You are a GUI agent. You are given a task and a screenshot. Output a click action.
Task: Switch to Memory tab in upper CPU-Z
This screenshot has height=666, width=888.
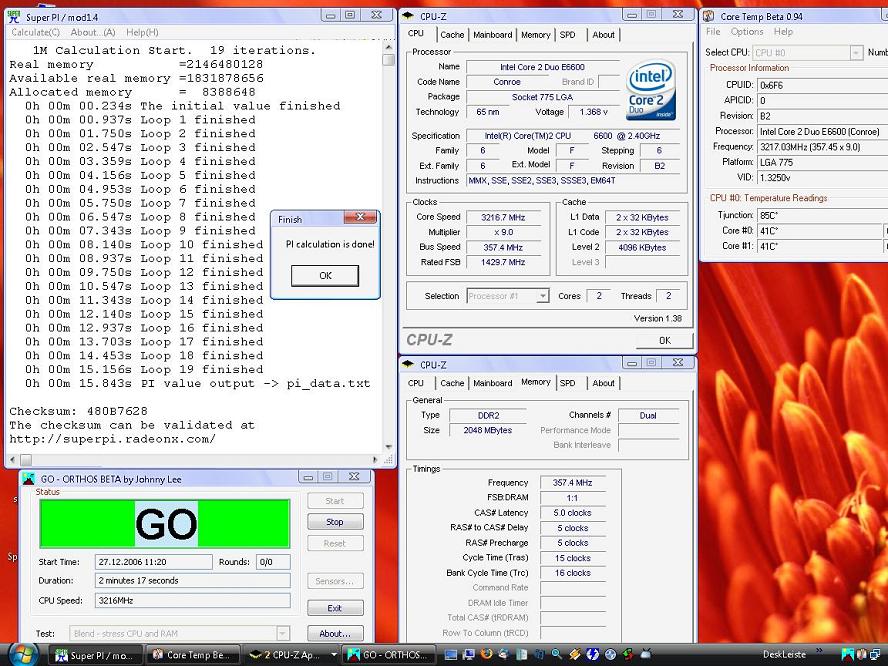[x=535, y=35]
